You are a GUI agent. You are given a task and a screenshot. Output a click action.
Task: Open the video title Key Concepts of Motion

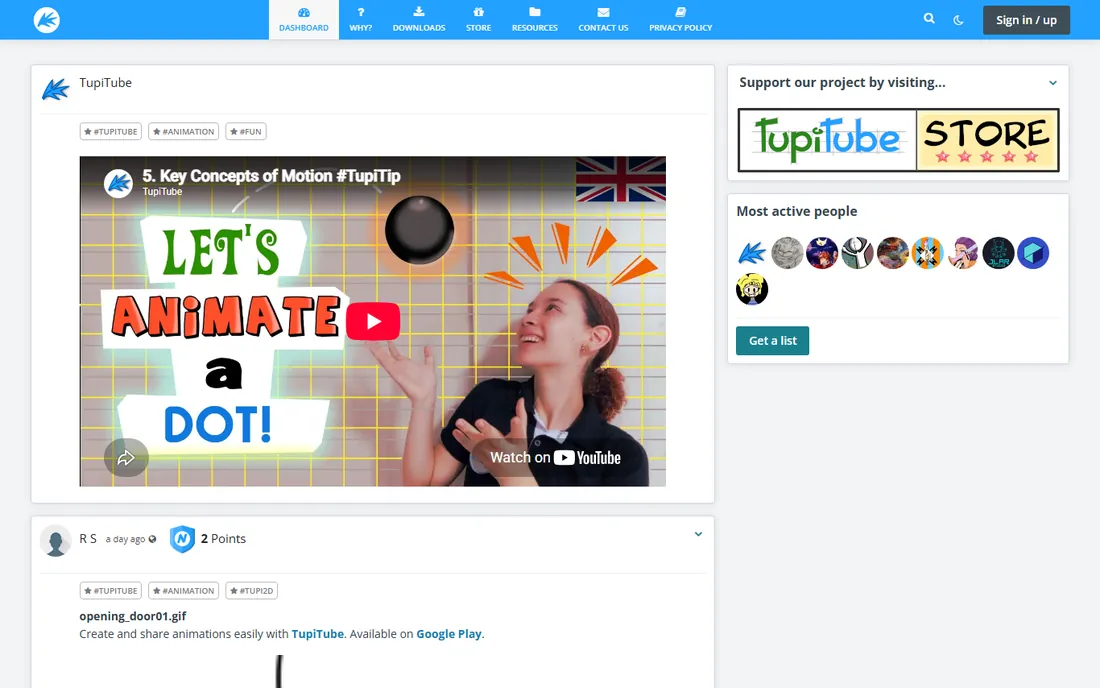point(271,175)
